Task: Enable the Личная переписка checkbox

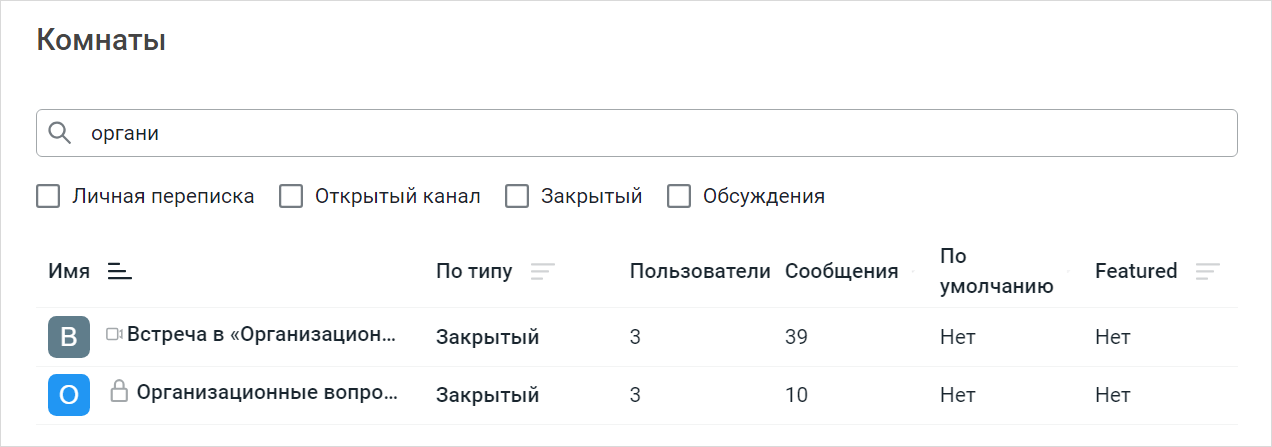Action: point(48,196)
